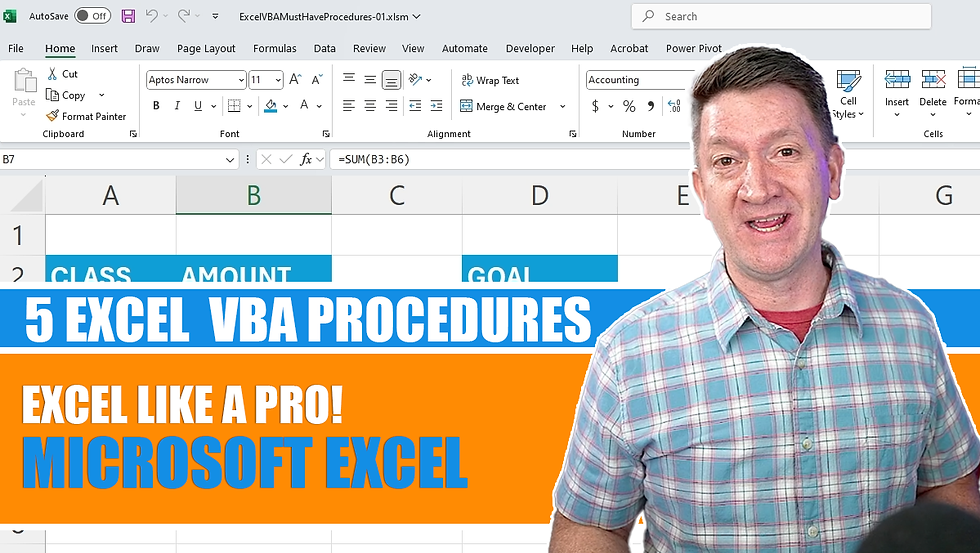980x553 pixels.
Task: Click the Orientation icon
Action: tap(416, 79)
